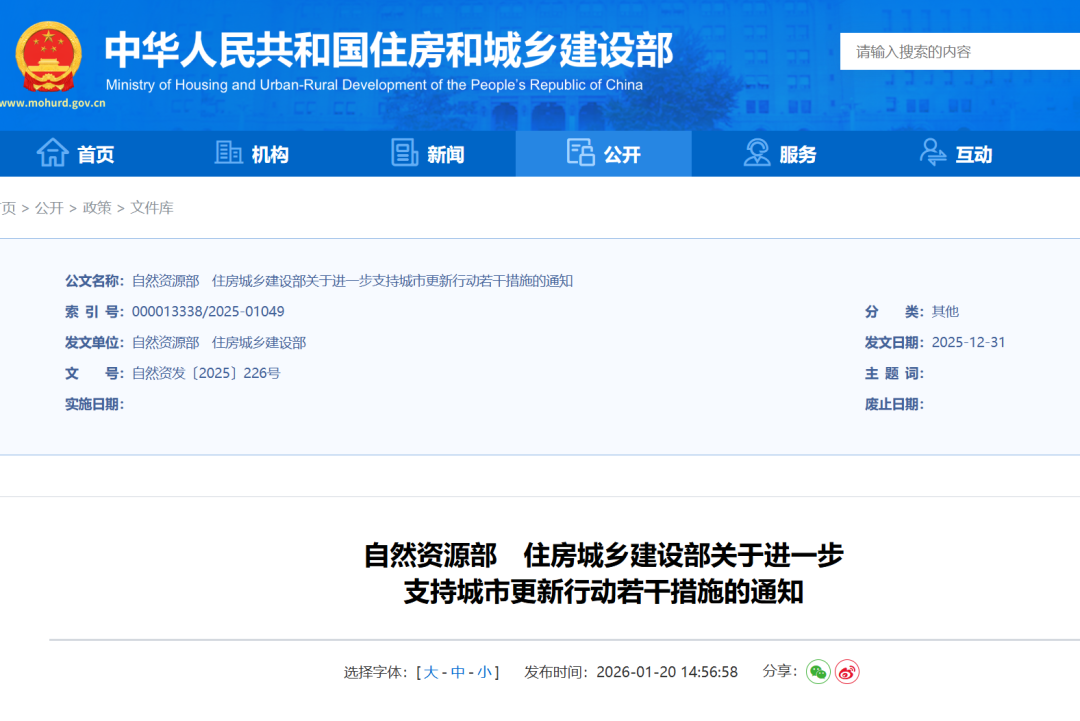Image resolution: width=1080 pixels, height=721 pixels.
Task: Click the folder icon on the 公开 tab
Action: [x=580, y=151]
